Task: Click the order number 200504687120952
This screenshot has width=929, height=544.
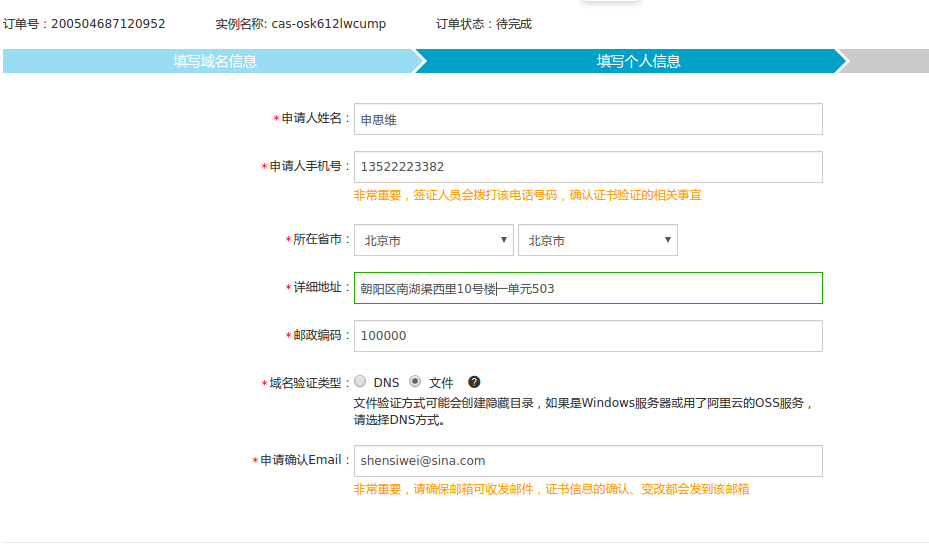Action: (x=108, y=24)
